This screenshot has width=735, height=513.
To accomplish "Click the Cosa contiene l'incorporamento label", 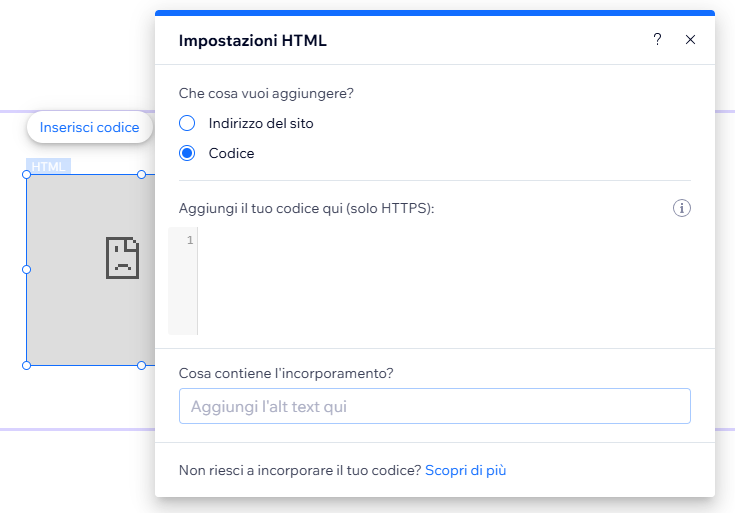I will pos(286,373).
